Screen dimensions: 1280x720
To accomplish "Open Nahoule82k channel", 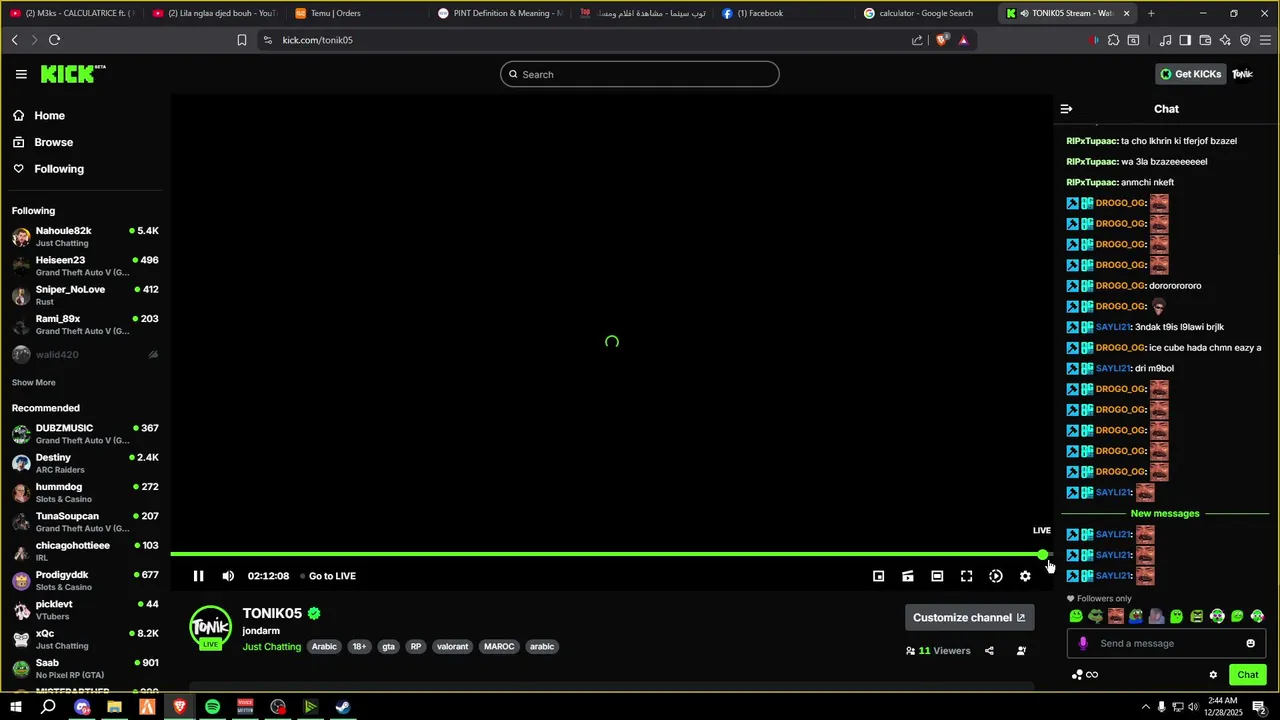I will (85, 236).
